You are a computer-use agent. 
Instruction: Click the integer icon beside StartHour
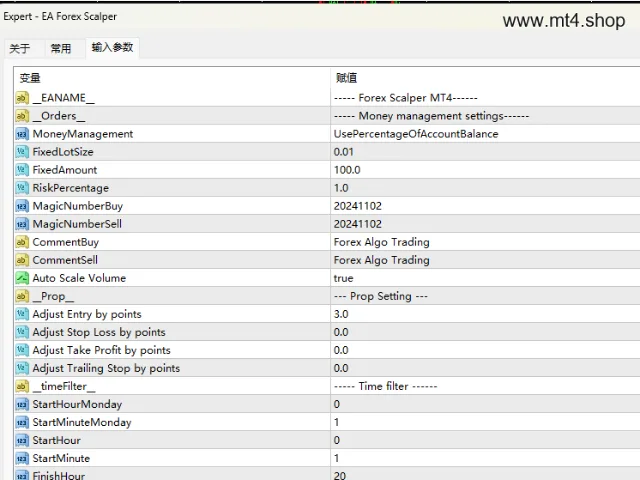point(22,440)
